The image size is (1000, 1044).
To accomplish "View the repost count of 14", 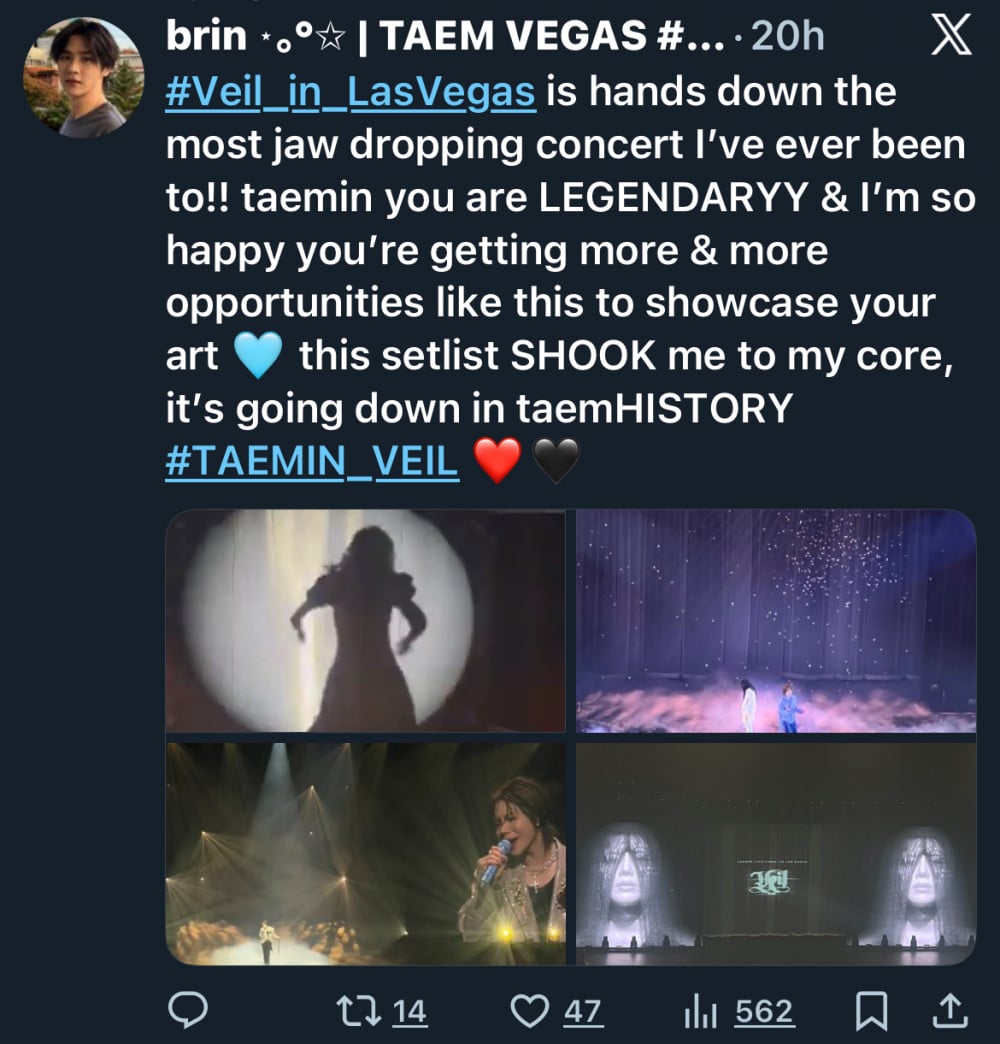I will [409, 1012].
